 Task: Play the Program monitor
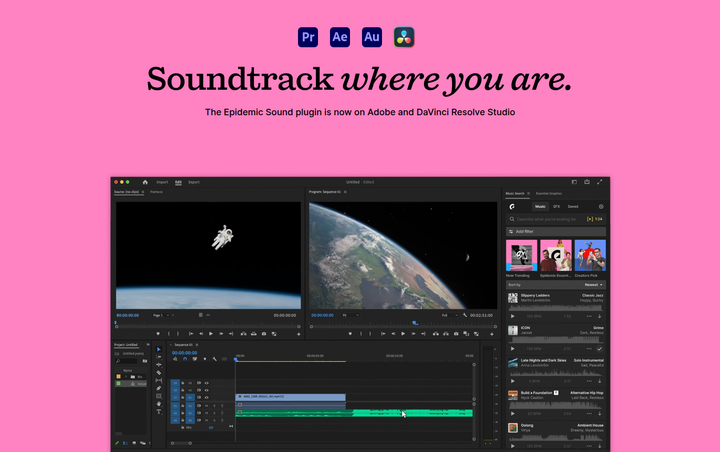(403, 333)
